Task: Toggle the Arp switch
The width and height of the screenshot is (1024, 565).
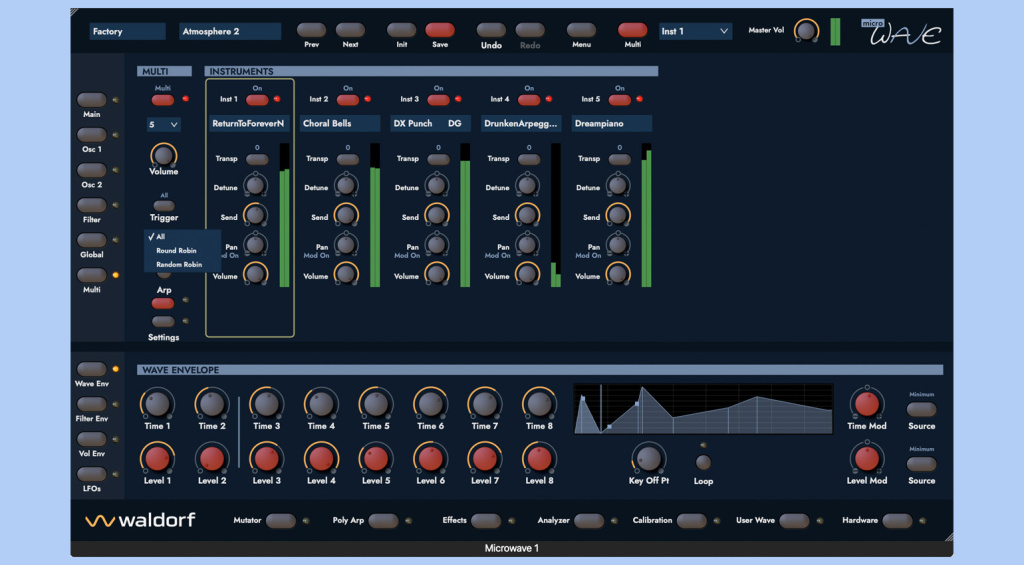Action: 163,303
